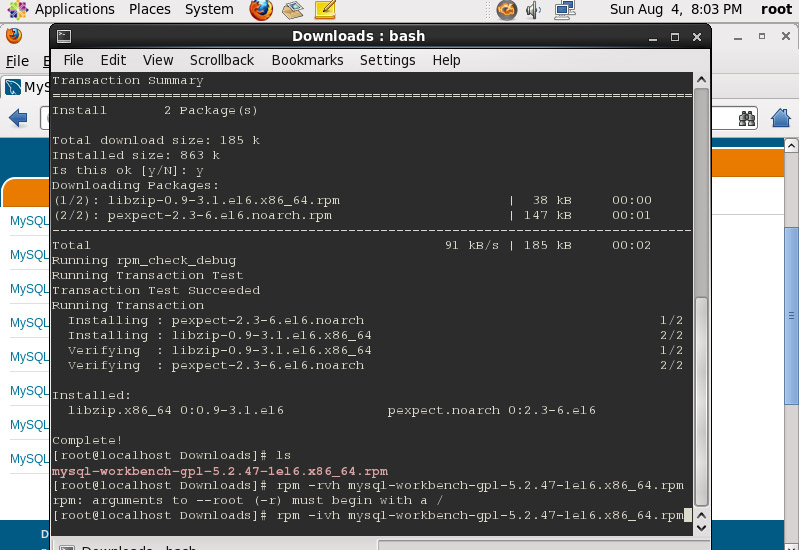The image size is (799, 550).
Task: Click the 'Downloading Packages:' line
Action: (x=136, y=186)
